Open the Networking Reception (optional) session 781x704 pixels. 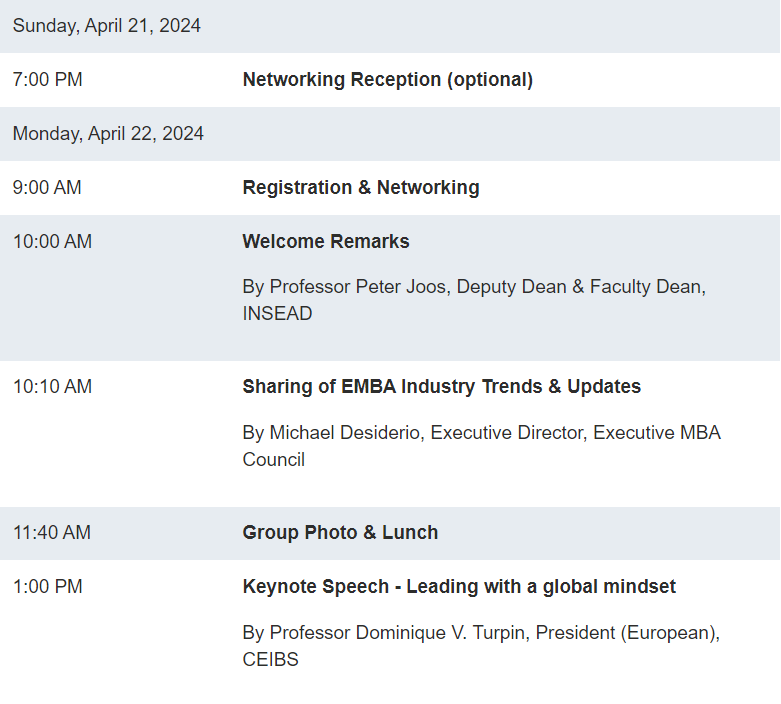(x=388, y=80)
